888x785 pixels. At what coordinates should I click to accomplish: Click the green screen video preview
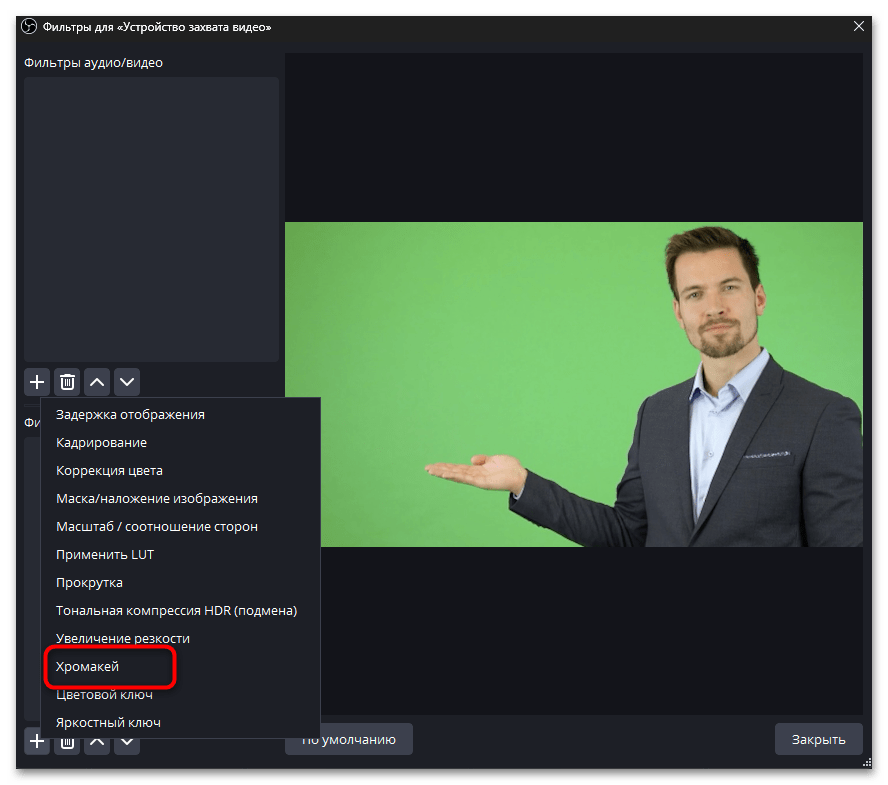pyautogui.click(x=573, y=384)
